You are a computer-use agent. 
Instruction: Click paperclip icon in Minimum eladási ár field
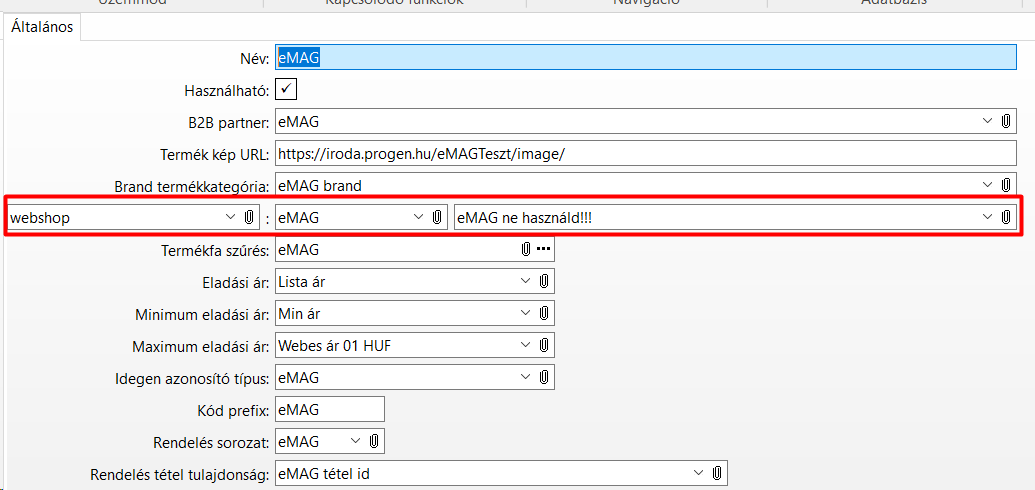click(x=544, y=314)
